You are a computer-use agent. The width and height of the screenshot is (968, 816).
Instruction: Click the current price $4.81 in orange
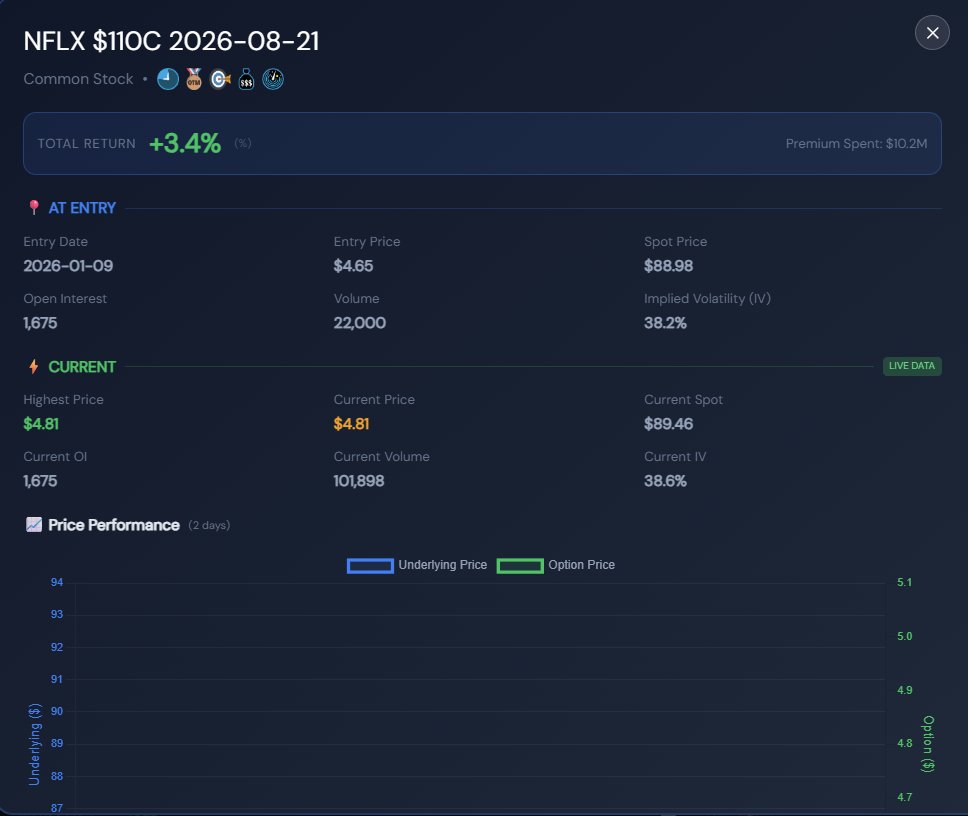pos(351,424)
